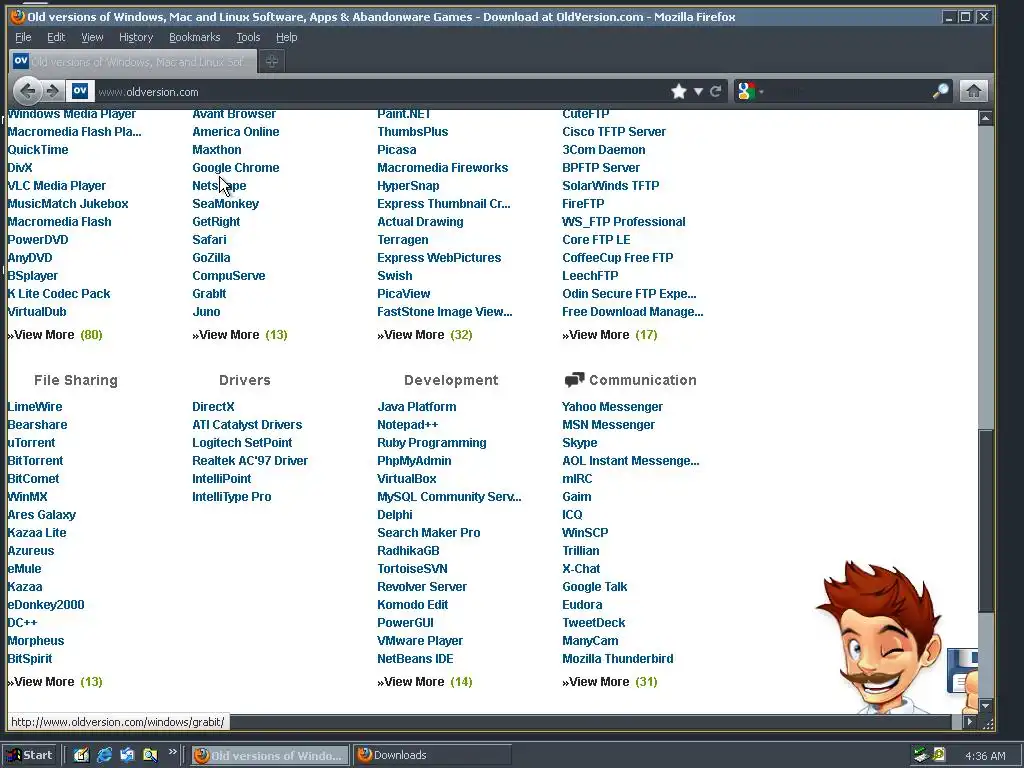Click View More (32) link
The height and width of the screenshot is (768, 1024).
tap(424, 335)
